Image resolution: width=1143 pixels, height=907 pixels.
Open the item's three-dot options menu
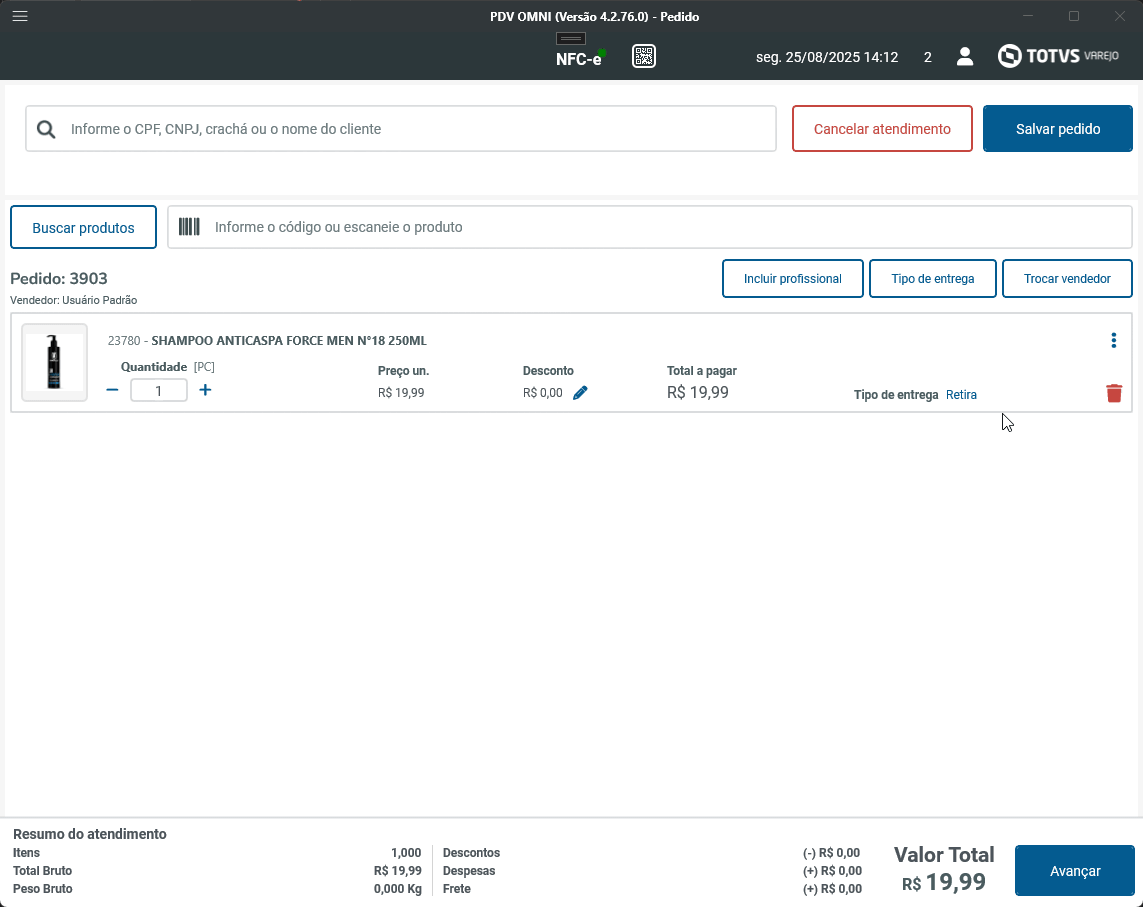1113,340
